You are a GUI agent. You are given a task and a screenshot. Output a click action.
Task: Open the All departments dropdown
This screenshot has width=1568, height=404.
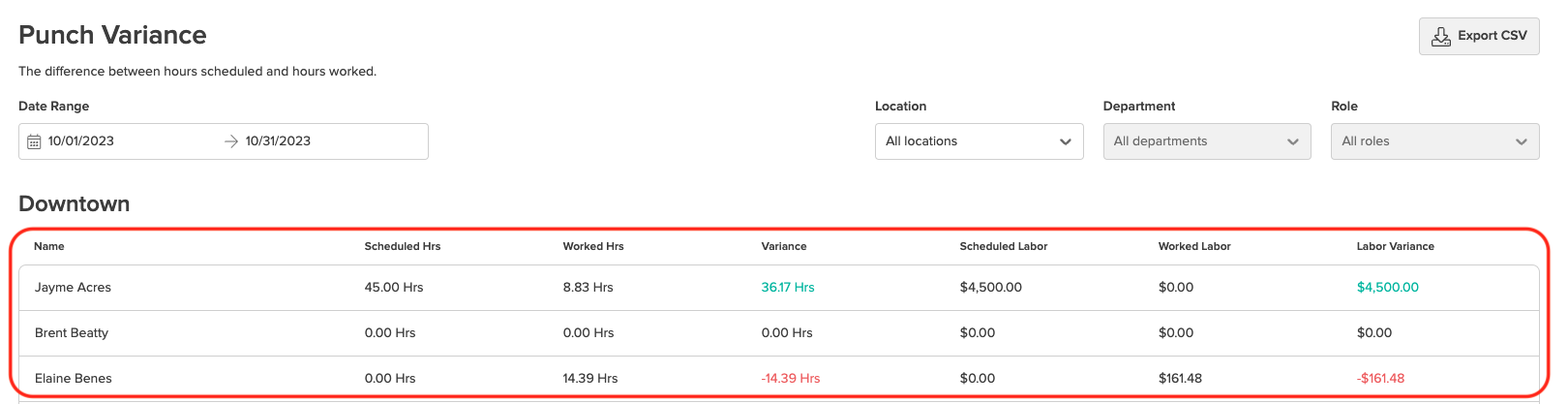1206,141
